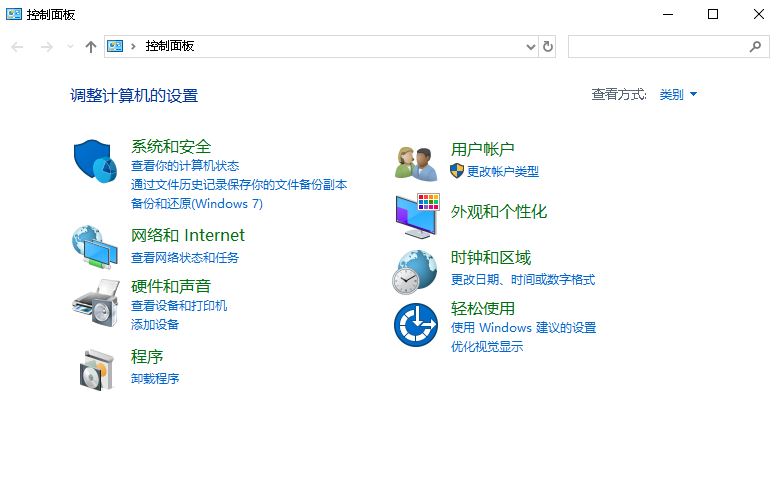Click 卸载程序 link
This screenshot has width=776, height=497.
pyautogui.click(x=155, y=378)
